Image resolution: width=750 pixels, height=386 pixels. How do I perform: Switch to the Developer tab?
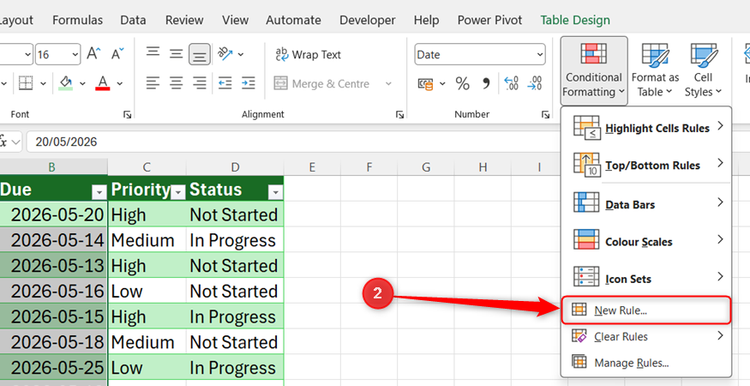(x=367, y=20)
